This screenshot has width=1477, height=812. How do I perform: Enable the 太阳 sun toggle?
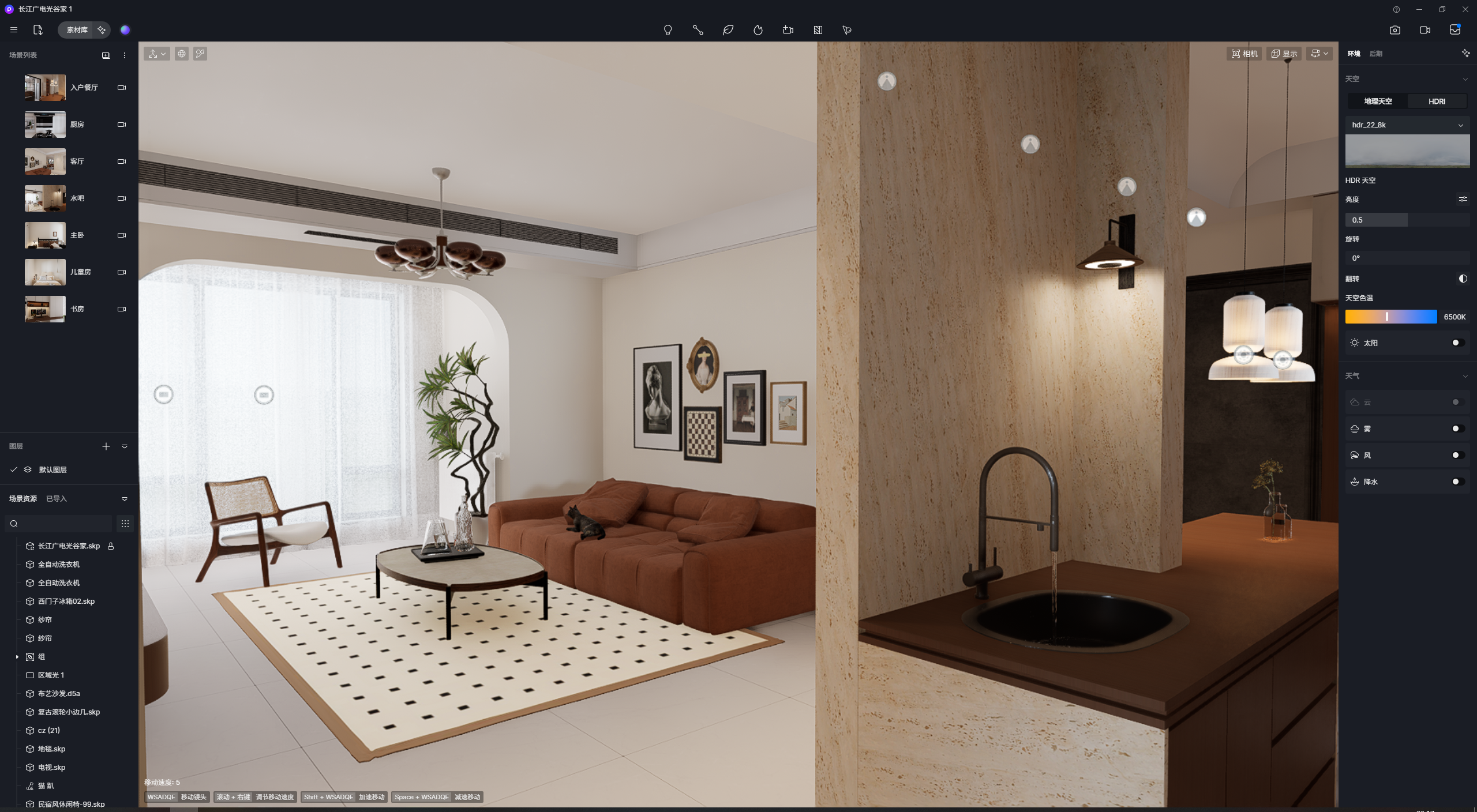[x=1457, y=343]
